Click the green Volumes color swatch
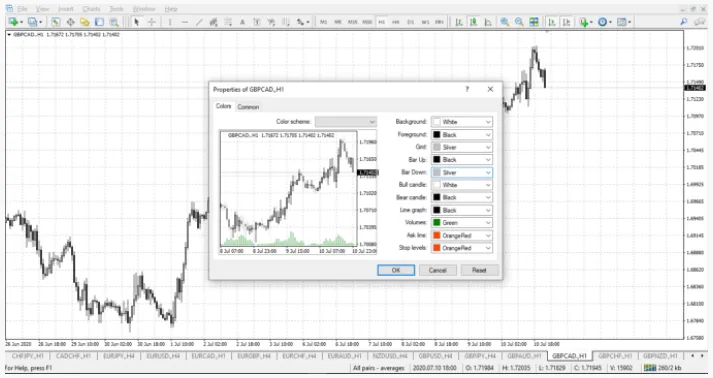Image resolution: width=713 pixels, height=378 pixels. point(437,223)
